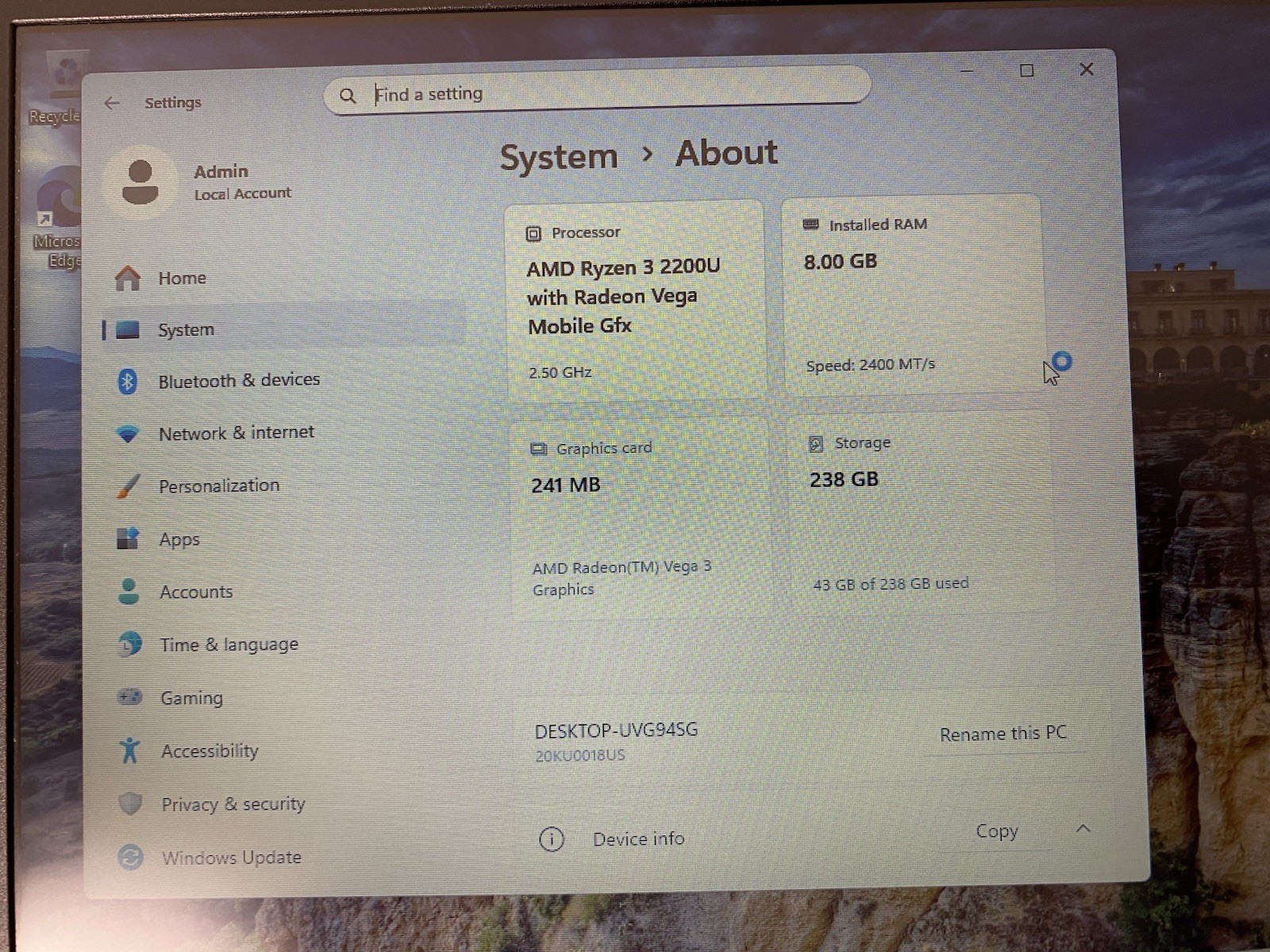Click the DESKTOP-UVG94SG PC name

pos(617,731)
